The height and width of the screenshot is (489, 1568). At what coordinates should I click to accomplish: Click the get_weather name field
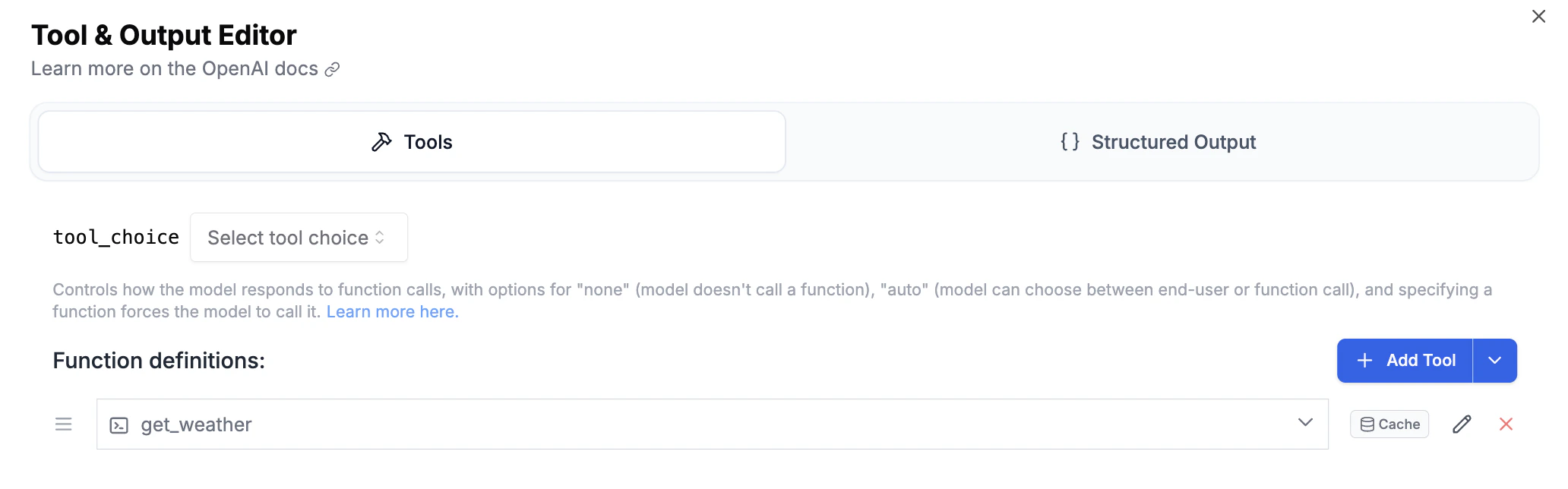[x=196, y=424]
